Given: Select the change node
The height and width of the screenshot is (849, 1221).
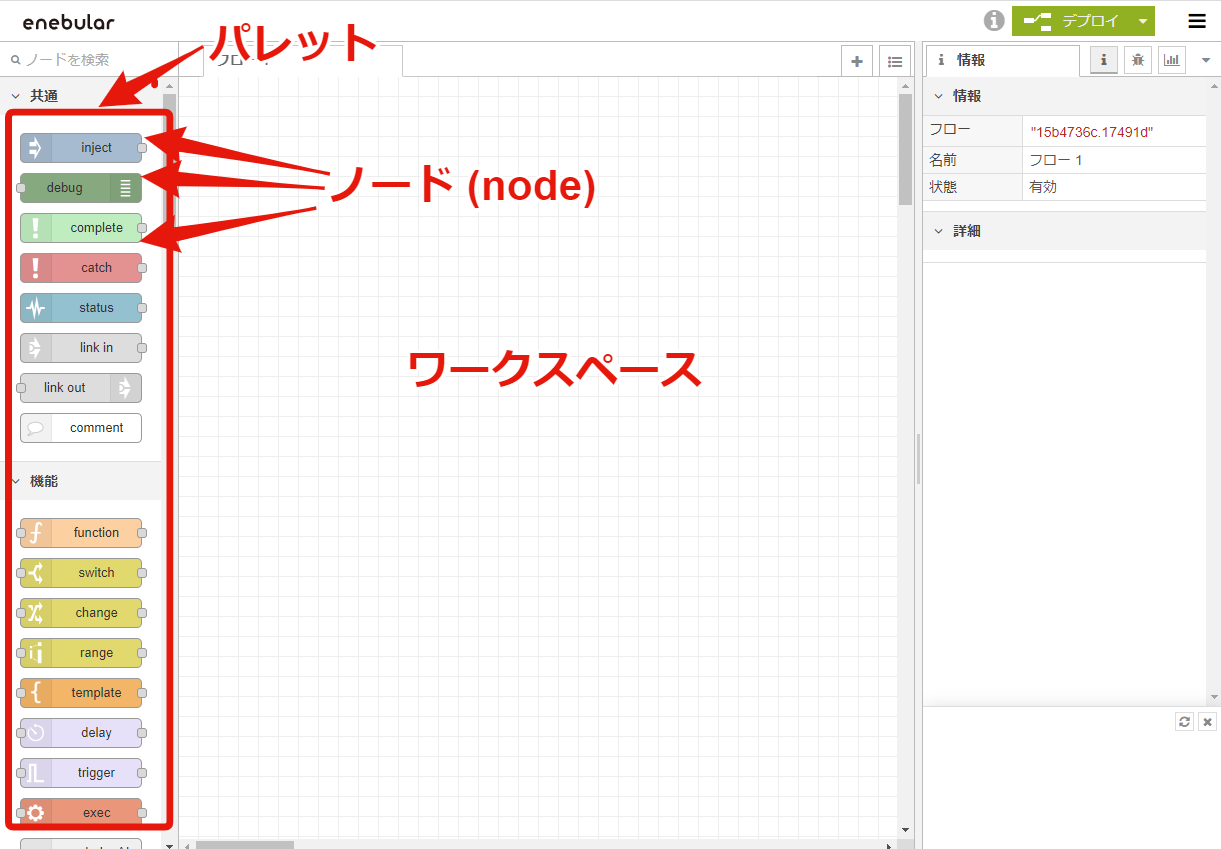Looking at the screenshot, I should coord(81,613).
